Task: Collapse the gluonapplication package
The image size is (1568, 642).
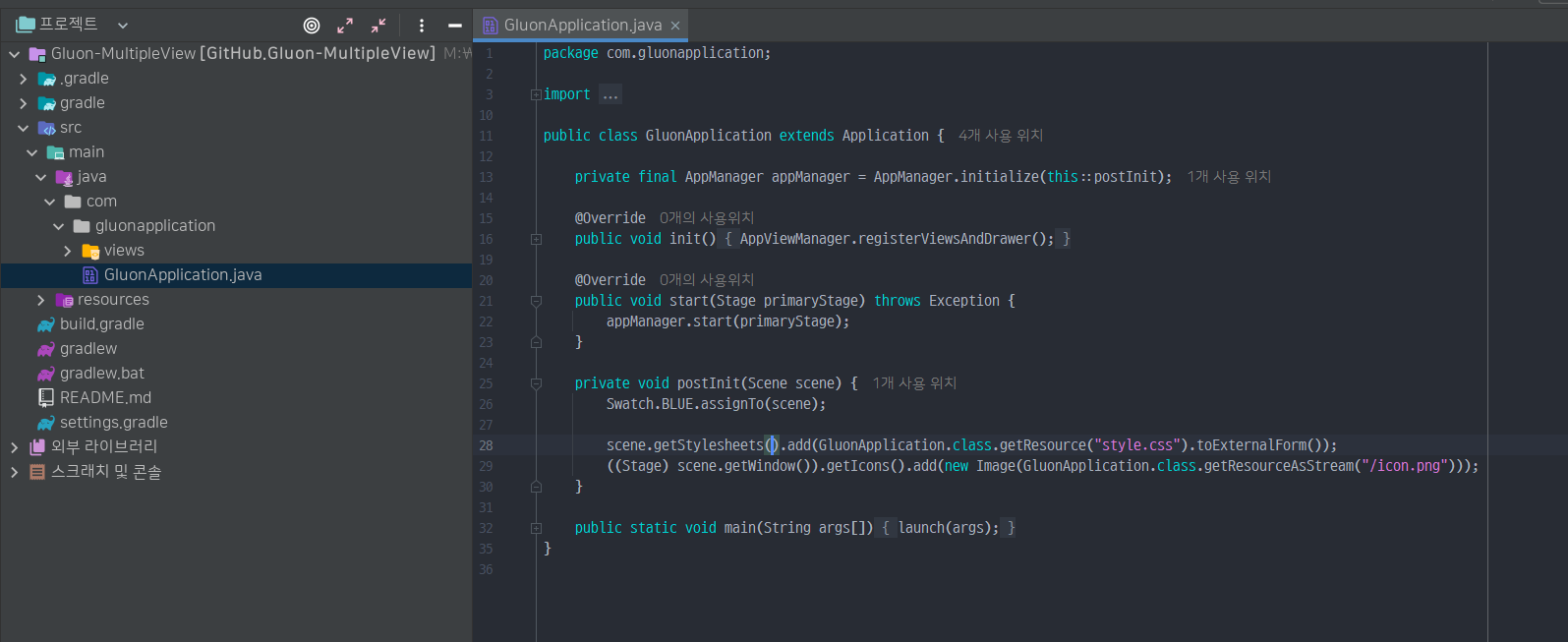Action: click(59, 226)
